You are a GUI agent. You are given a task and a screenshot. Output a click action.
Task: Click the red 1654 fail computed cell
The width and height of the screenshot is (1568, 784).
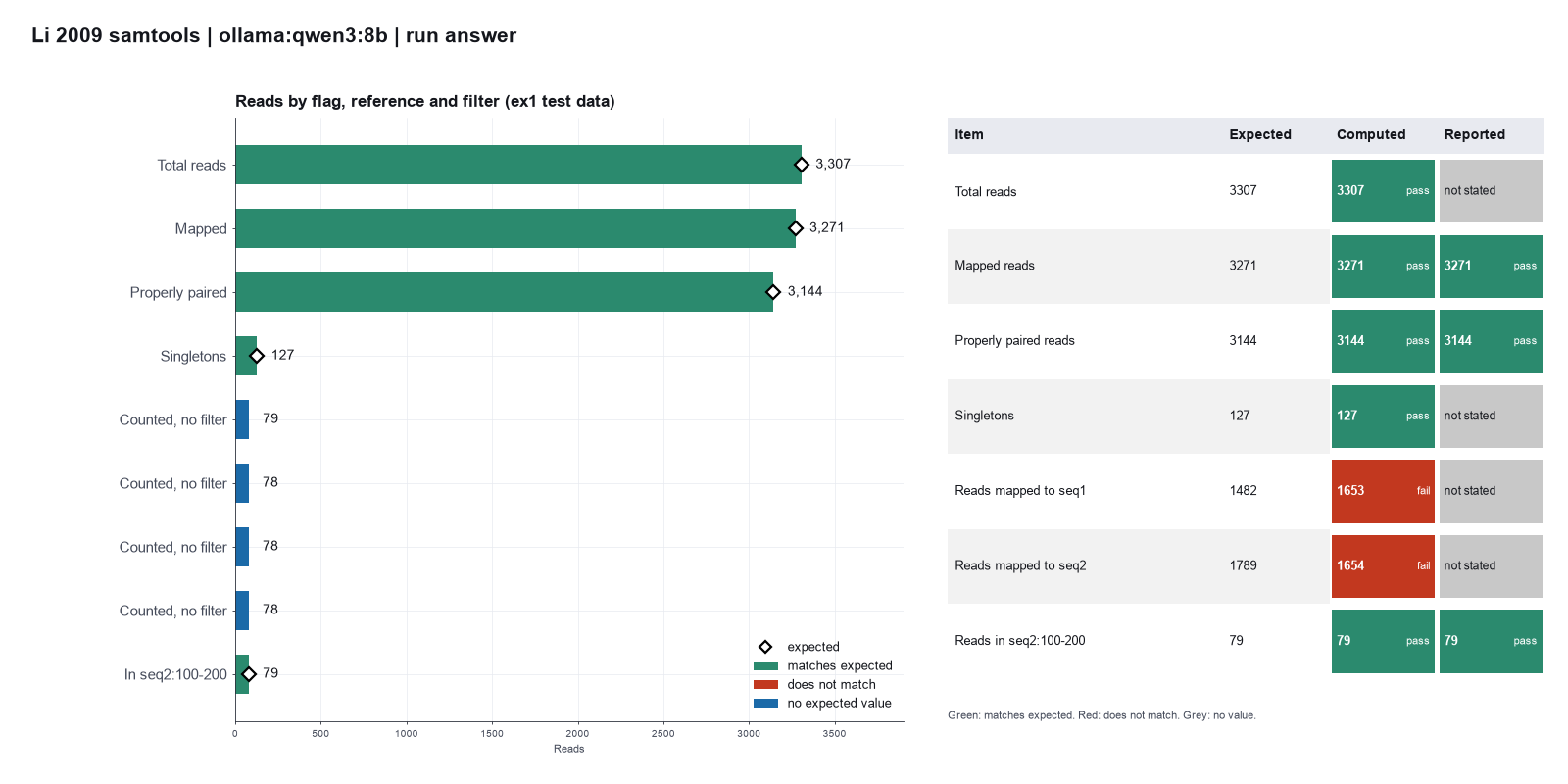coord(1383,565)
